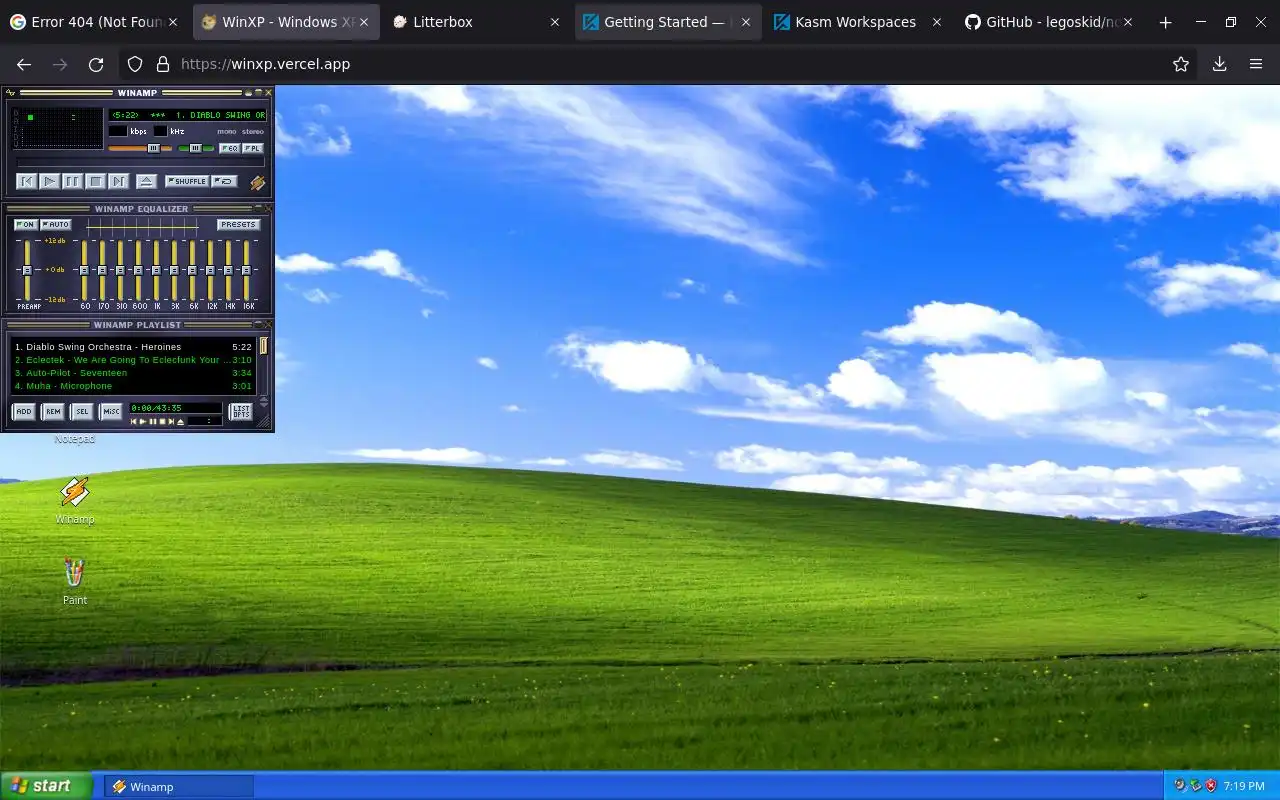The height and width of the screenshot is (800, 1280).
Task: Start playback with Winamp's play button
Action: coord(50,181)
